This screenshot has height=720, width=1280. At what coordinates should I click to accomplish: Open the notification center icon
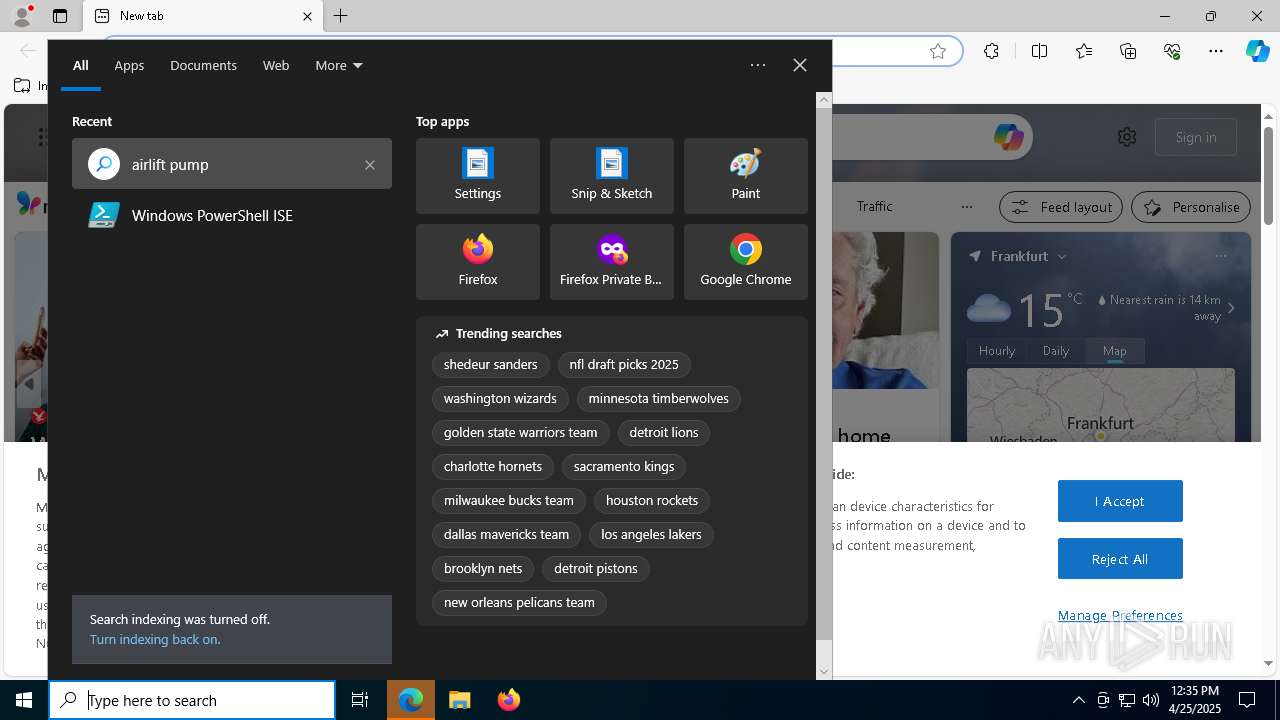pos(1247,700)
